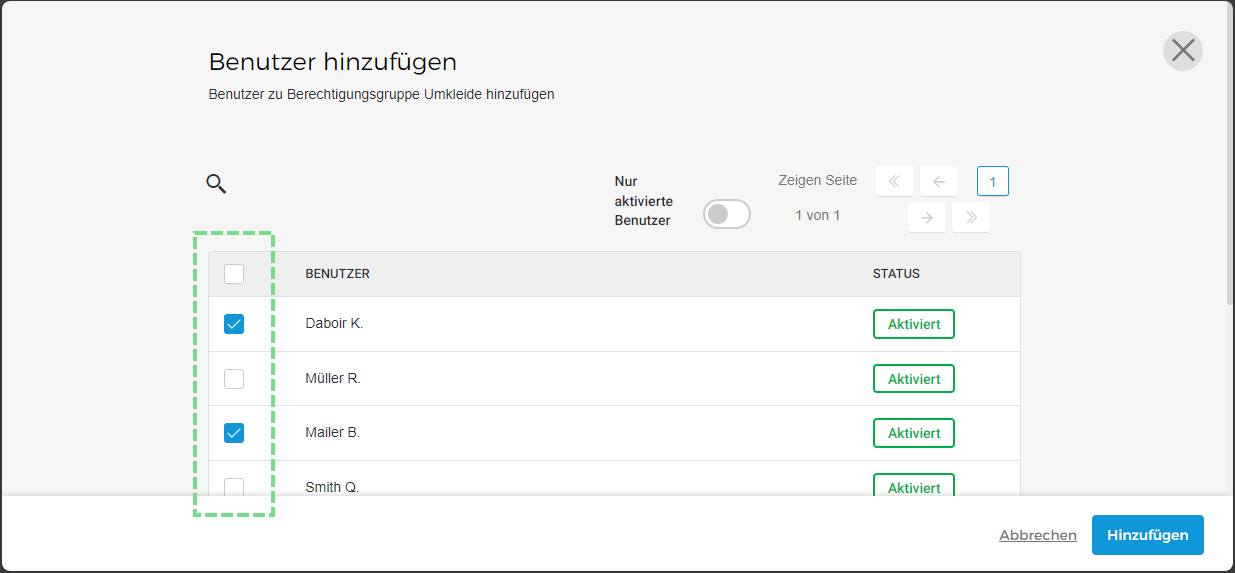Go to first page double-arrow icon

click(x=895, y=181)
